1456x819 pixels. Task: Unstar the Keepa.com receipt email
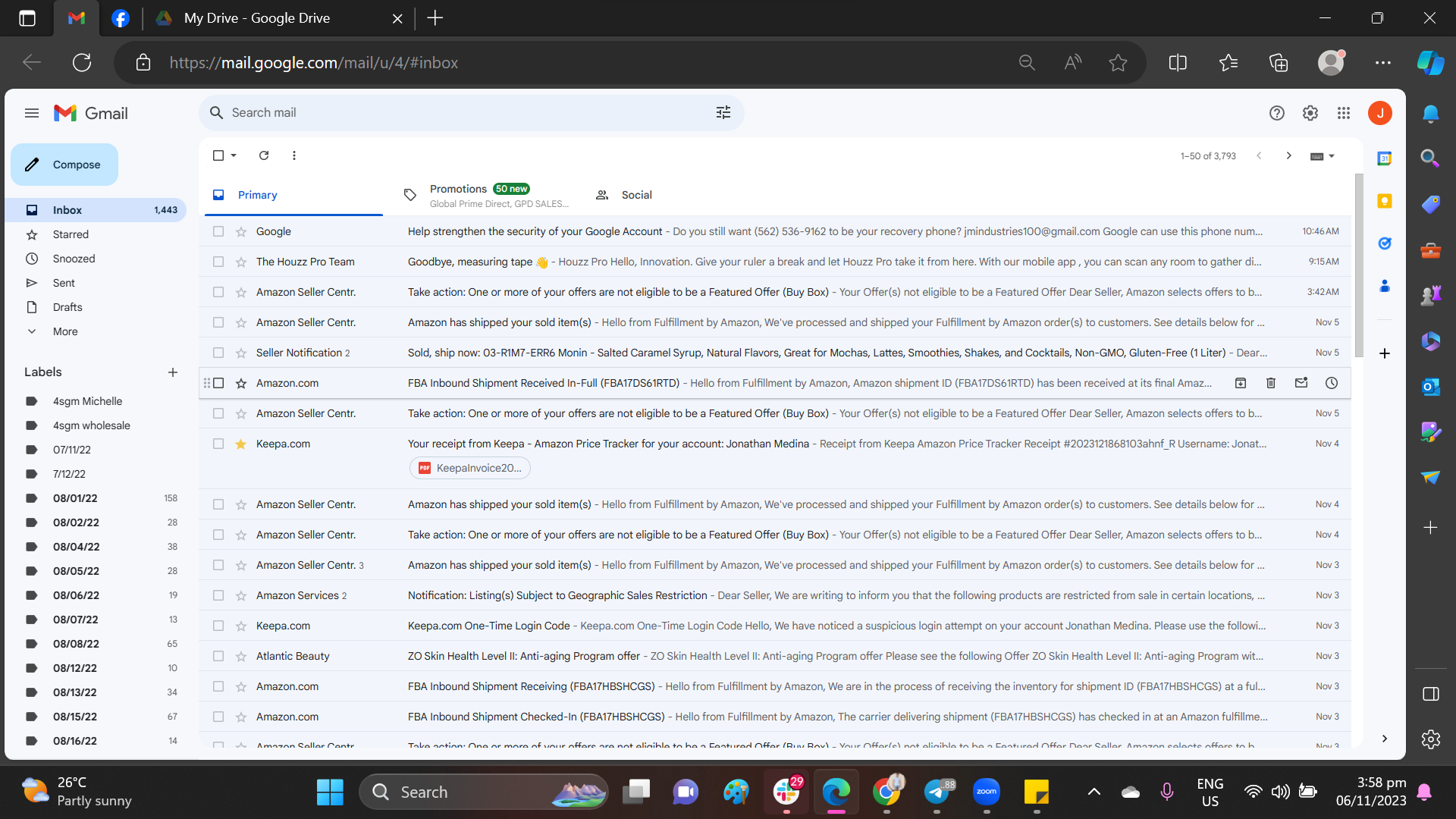[x=241, y=444]
